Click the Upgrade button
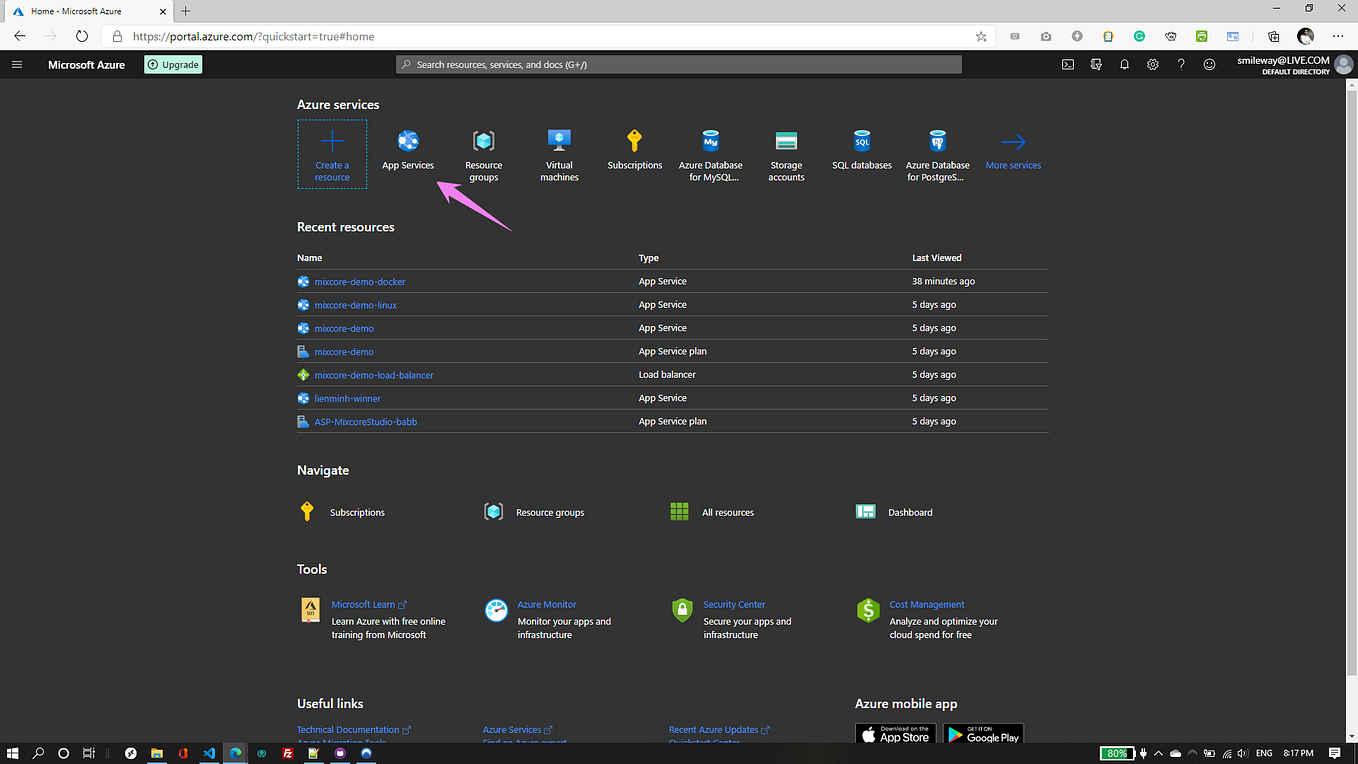 pos(172,64)
